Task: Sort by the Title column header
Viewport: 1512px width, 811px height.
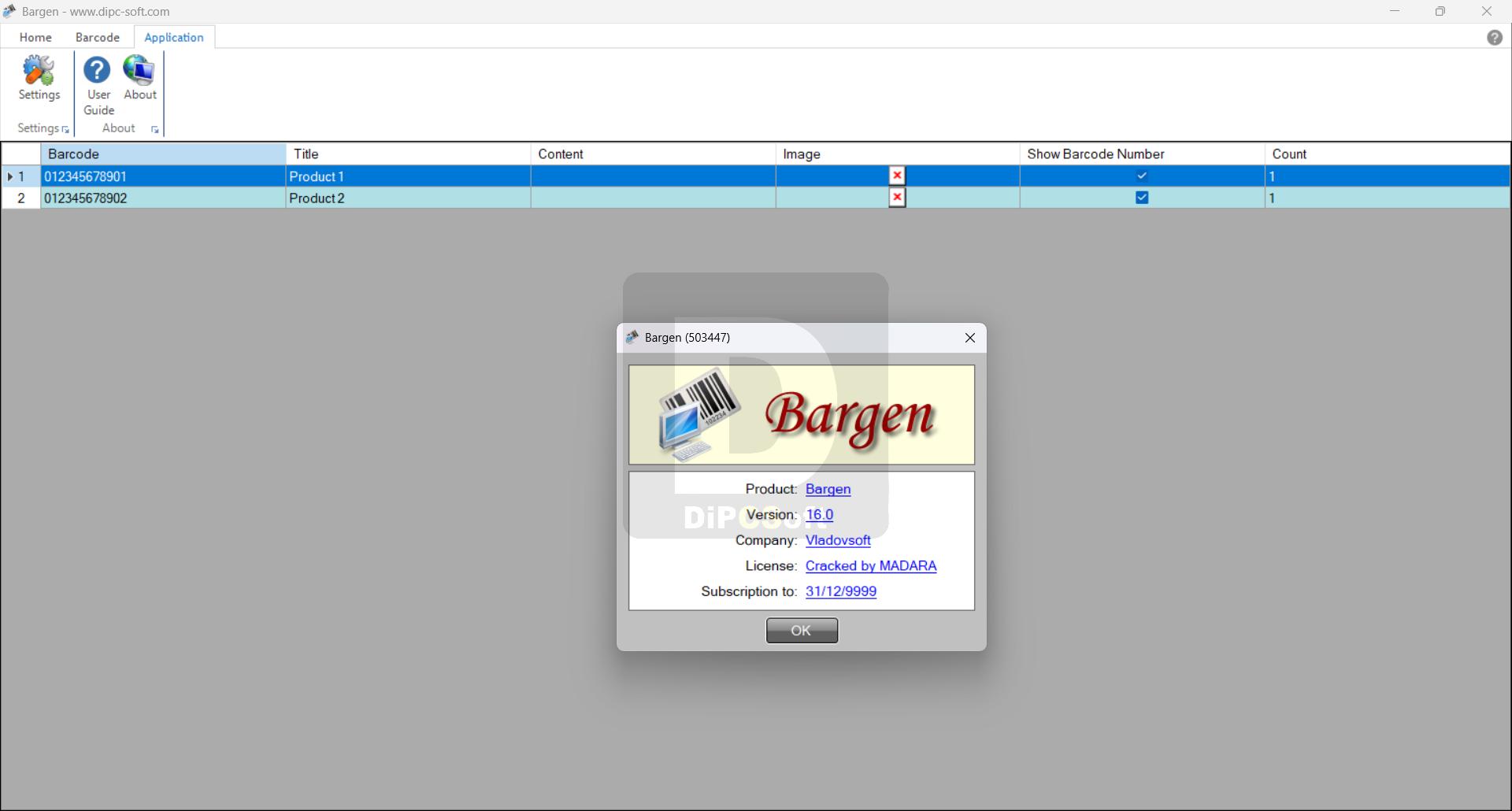Action: (408, 154)
